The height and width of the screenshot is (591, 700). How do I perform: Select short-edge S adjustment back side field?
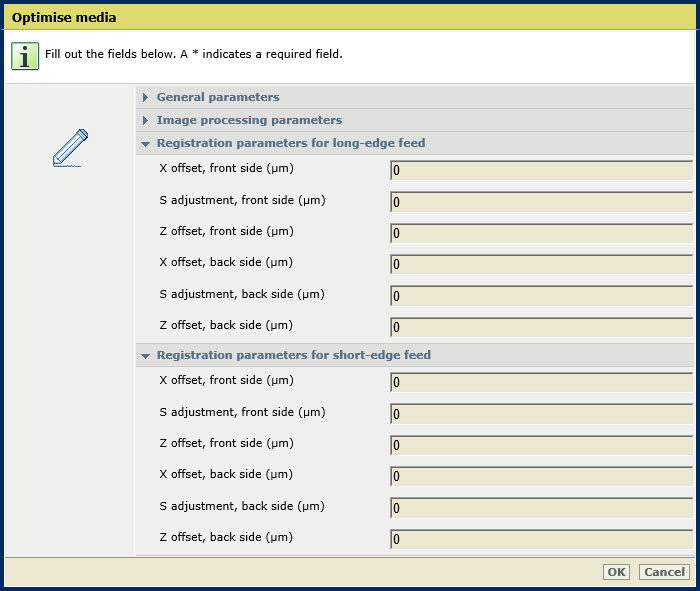click(542, 508)
